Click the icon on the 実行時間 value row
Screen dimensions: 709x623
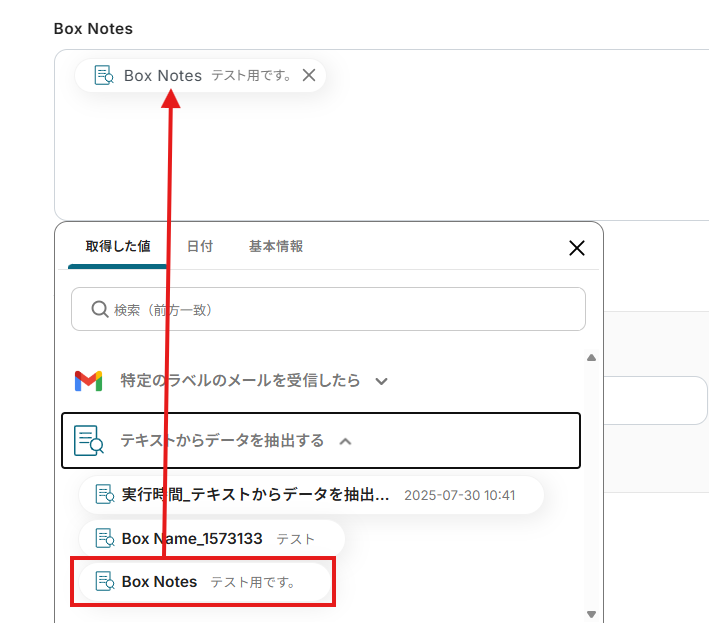tap(105, 495)
